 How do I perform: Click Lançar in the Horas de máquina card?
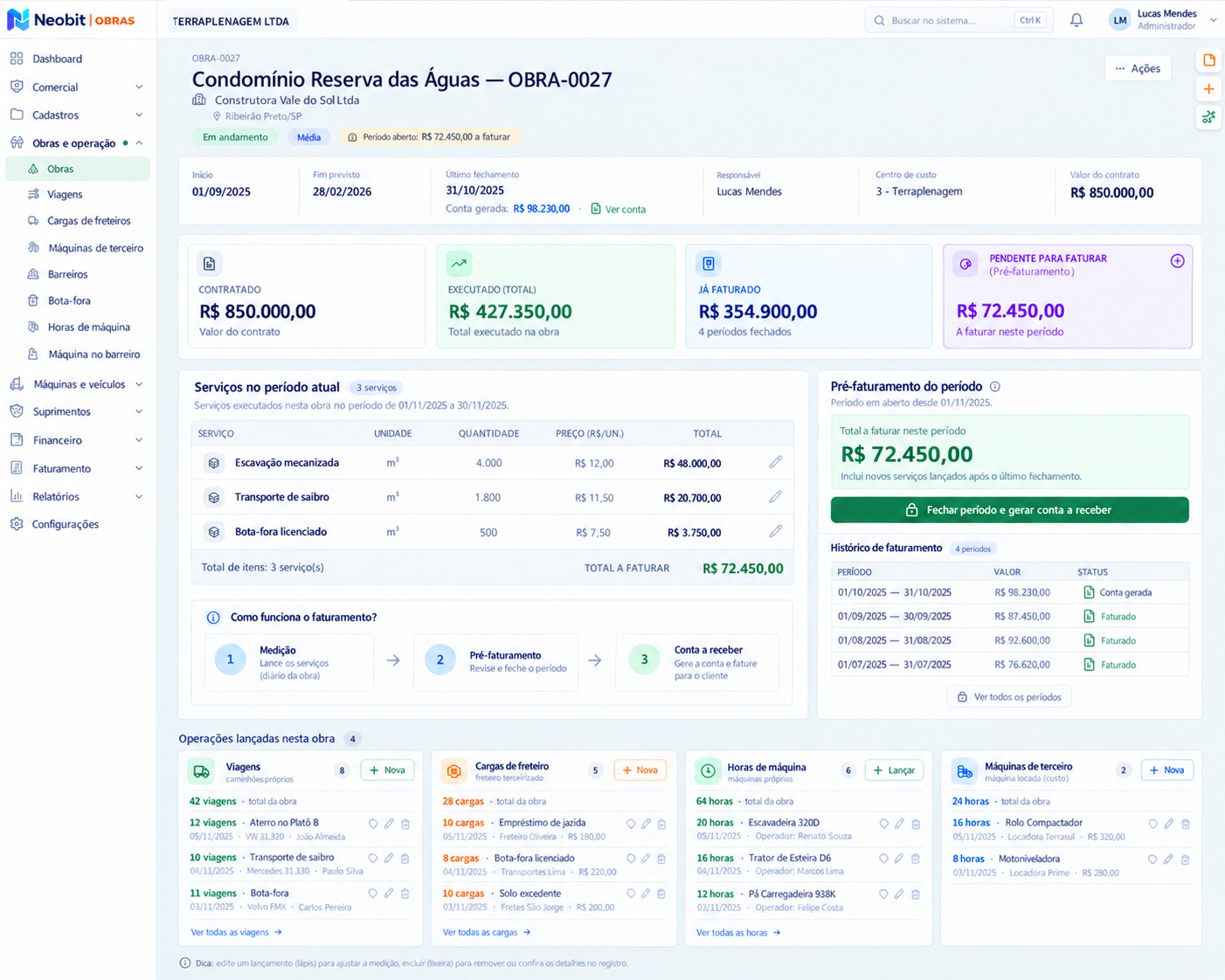coord(894,770)
